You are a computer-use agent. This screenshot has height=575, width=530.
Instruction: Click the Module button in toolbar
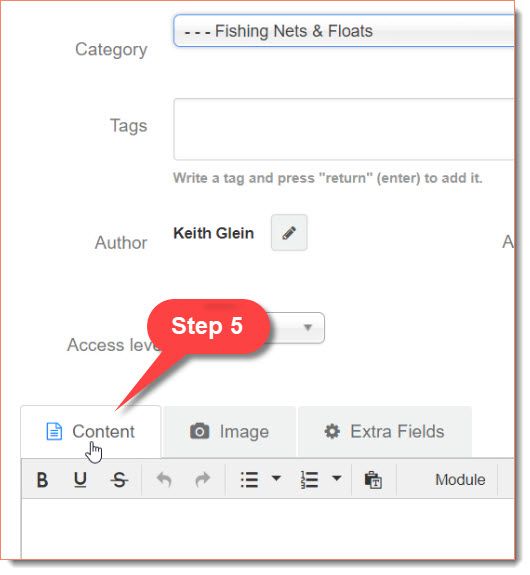460,480
